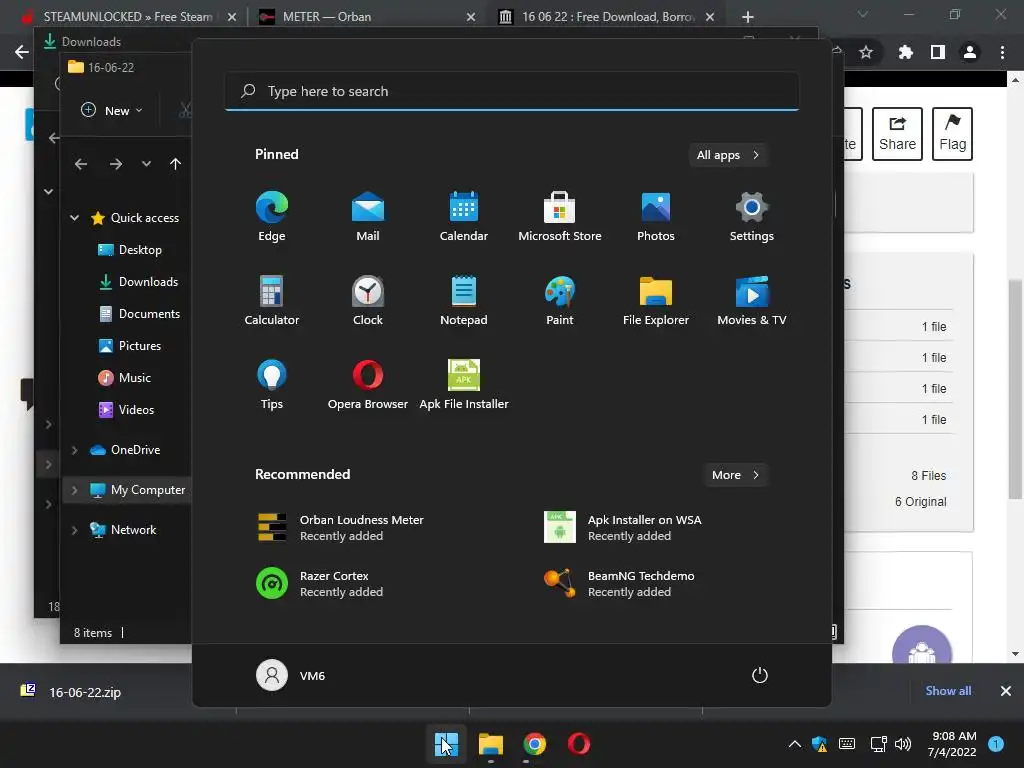Open the clock and date flyout
The width and height of the screenshot is (1024, 768).
(x=952, y=744)
